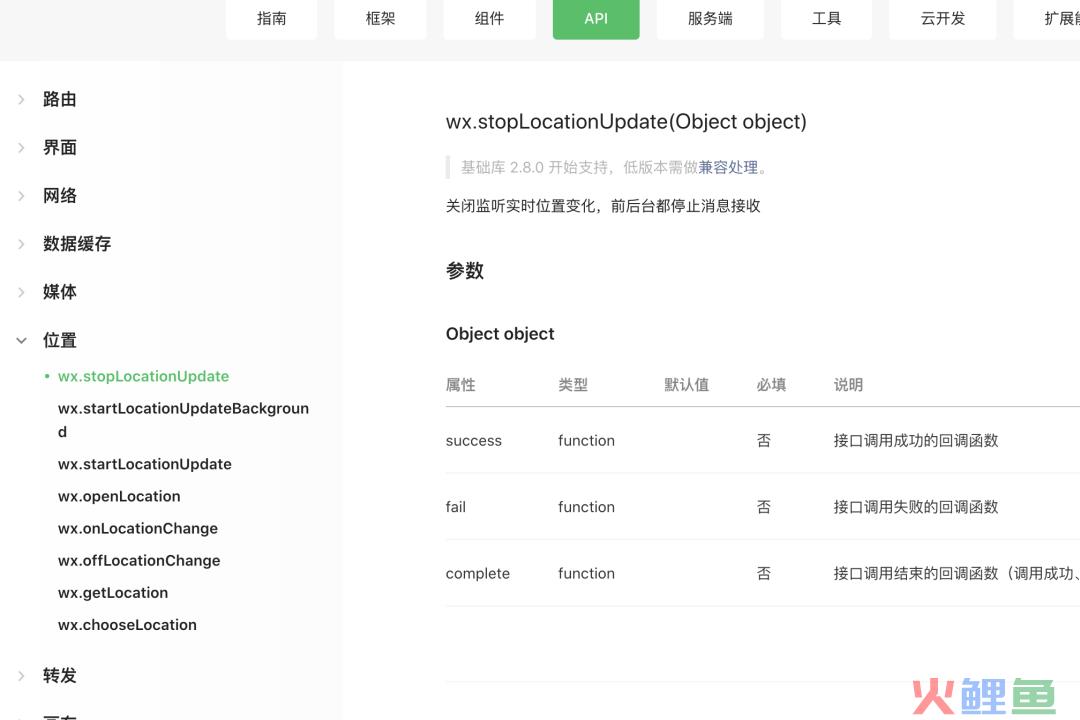Switch to the 指南 tab
1080x720 pixels.
click(x=271, y=19)
